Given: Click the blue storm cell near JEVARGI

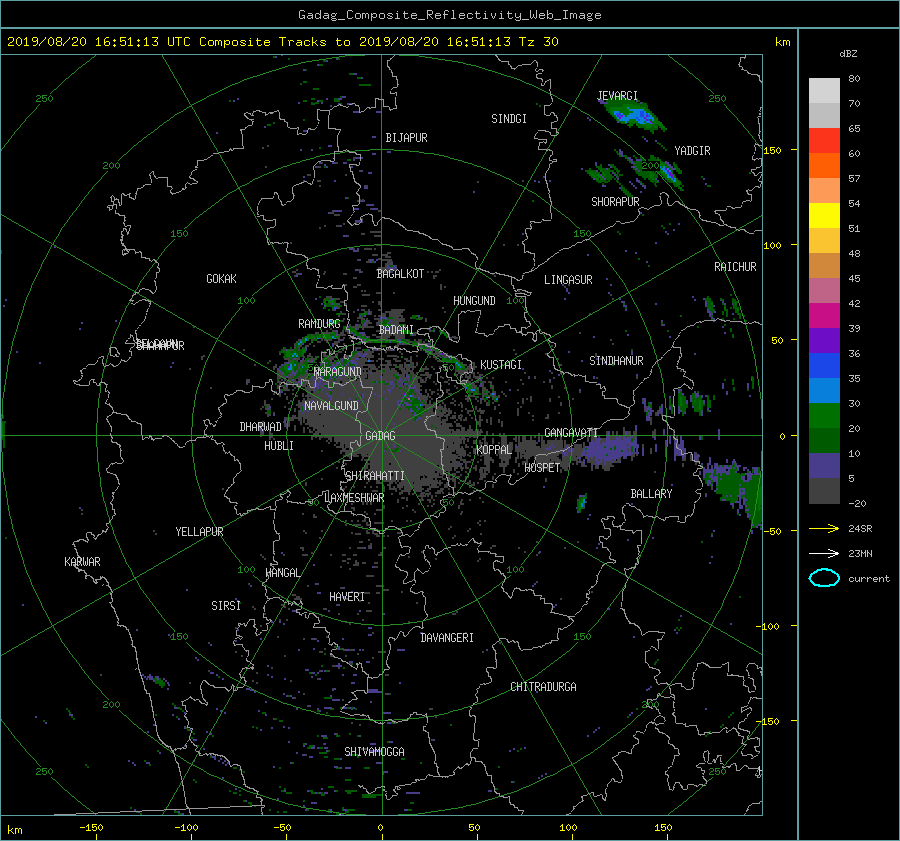Looking at the screenshot, I should click(x=634, y=117).
